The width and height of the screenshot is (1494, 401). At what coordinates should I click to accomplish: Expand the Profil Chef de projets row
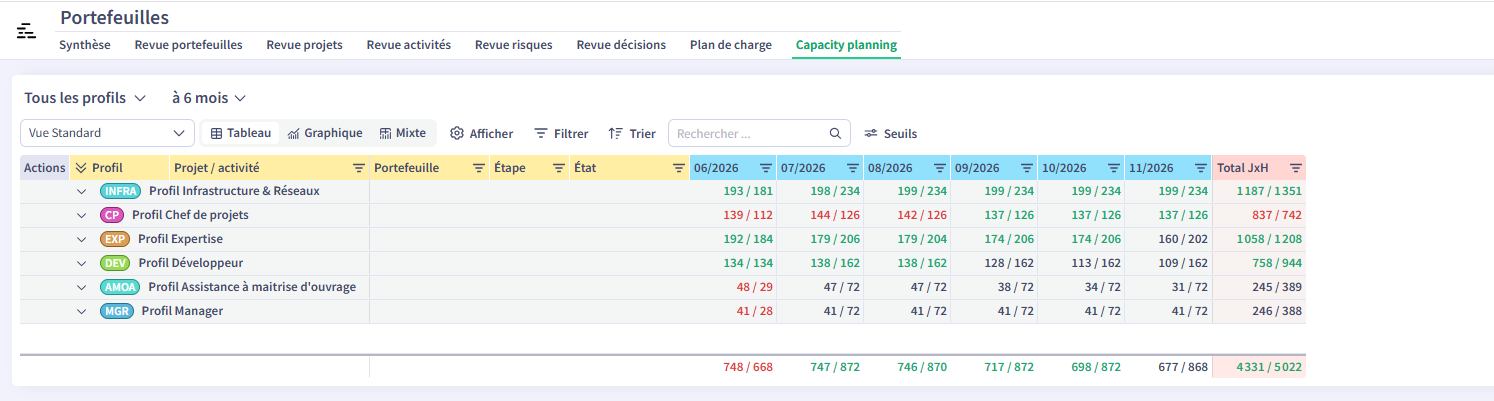click(x=81, y=215)
